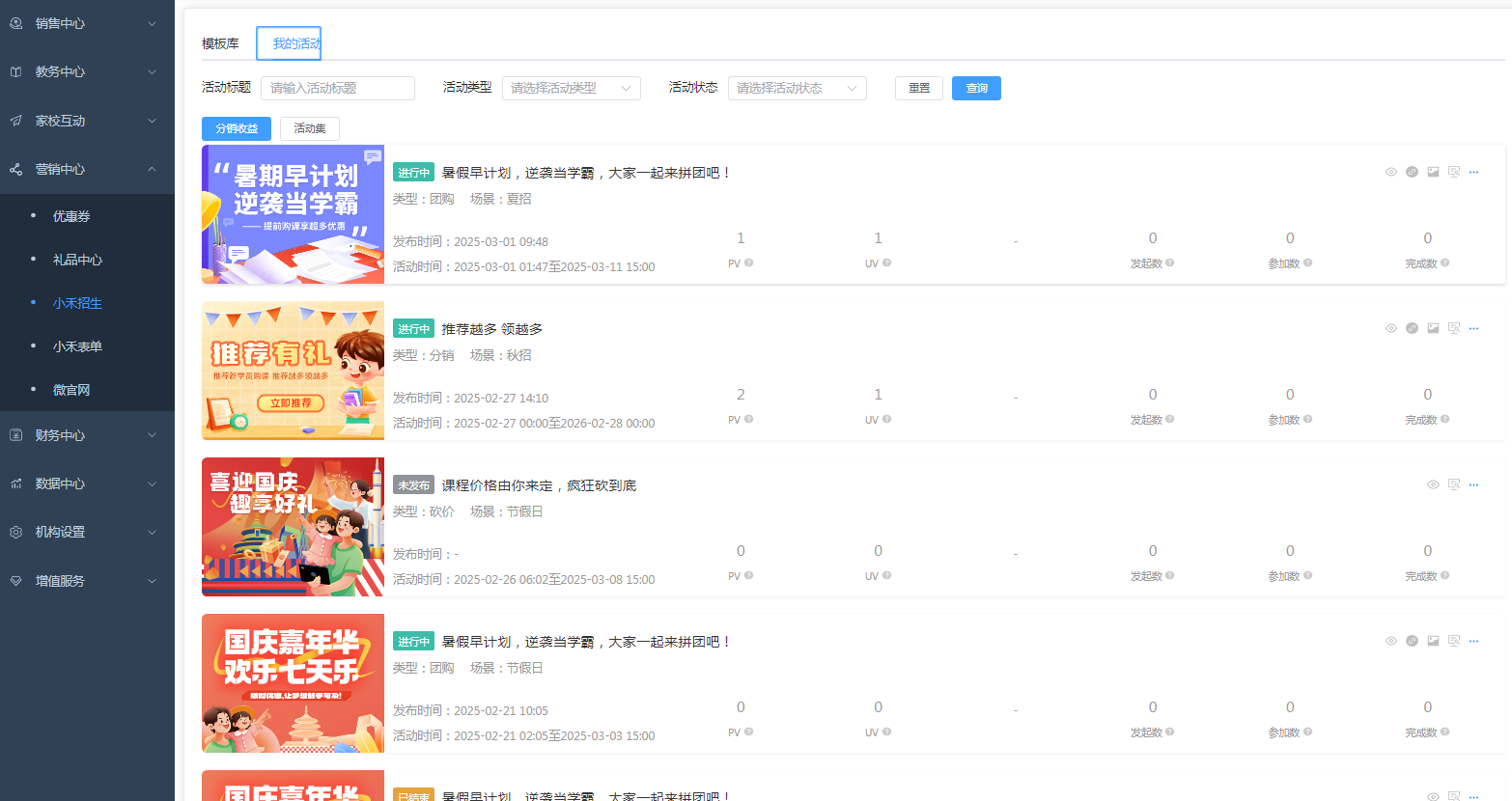Open 推荐有礼 activity thumbnail
The image size is (1512, 801).
293,371
